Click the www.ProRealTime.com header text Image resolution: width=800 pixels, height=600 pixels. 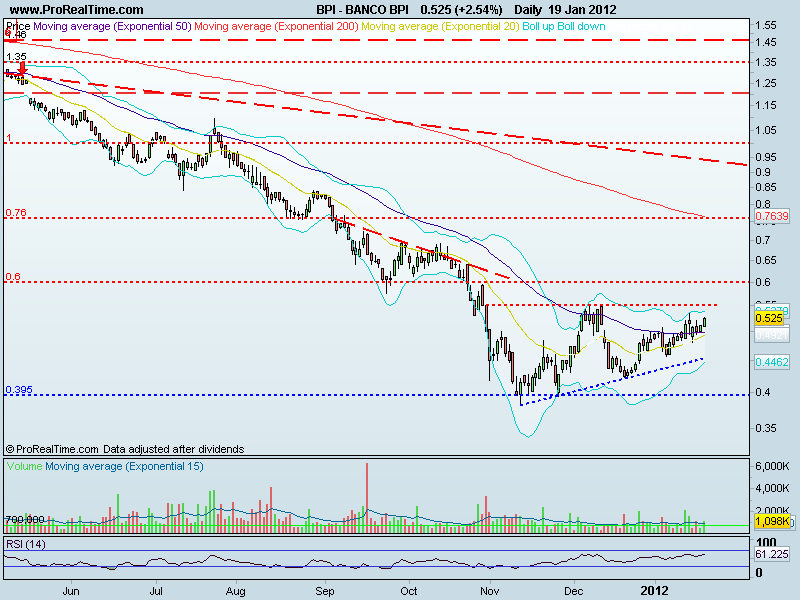click(x=77, y=10)
